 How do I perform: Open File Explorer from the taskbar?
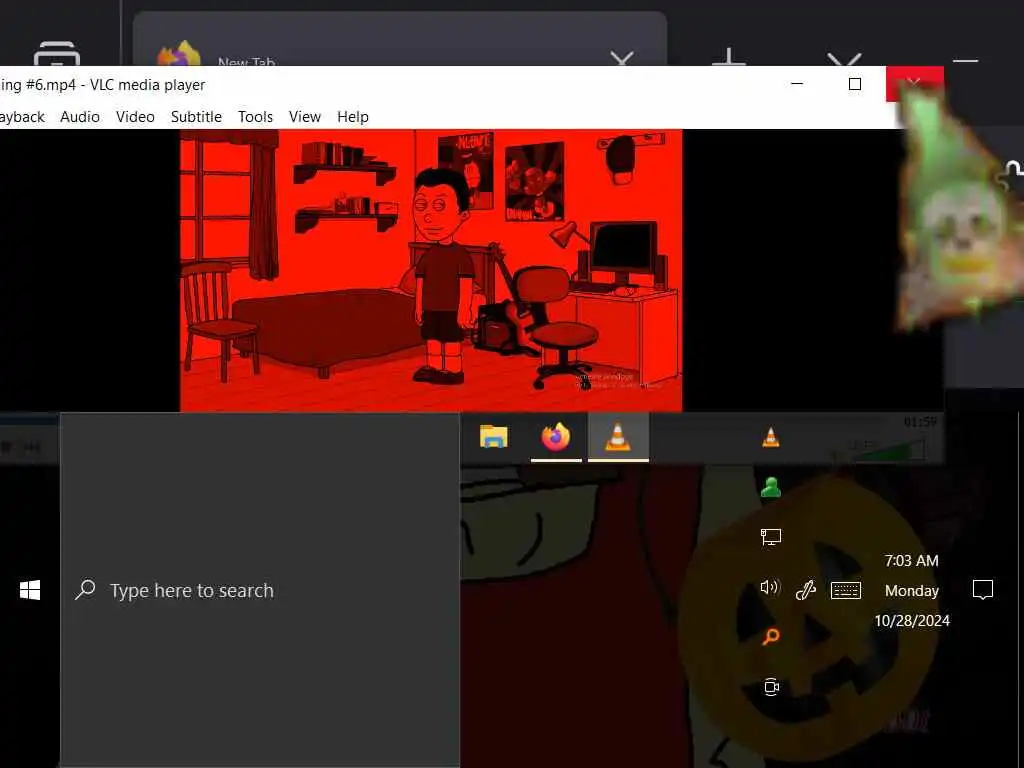pyautogui.click(x=494, y=437)
